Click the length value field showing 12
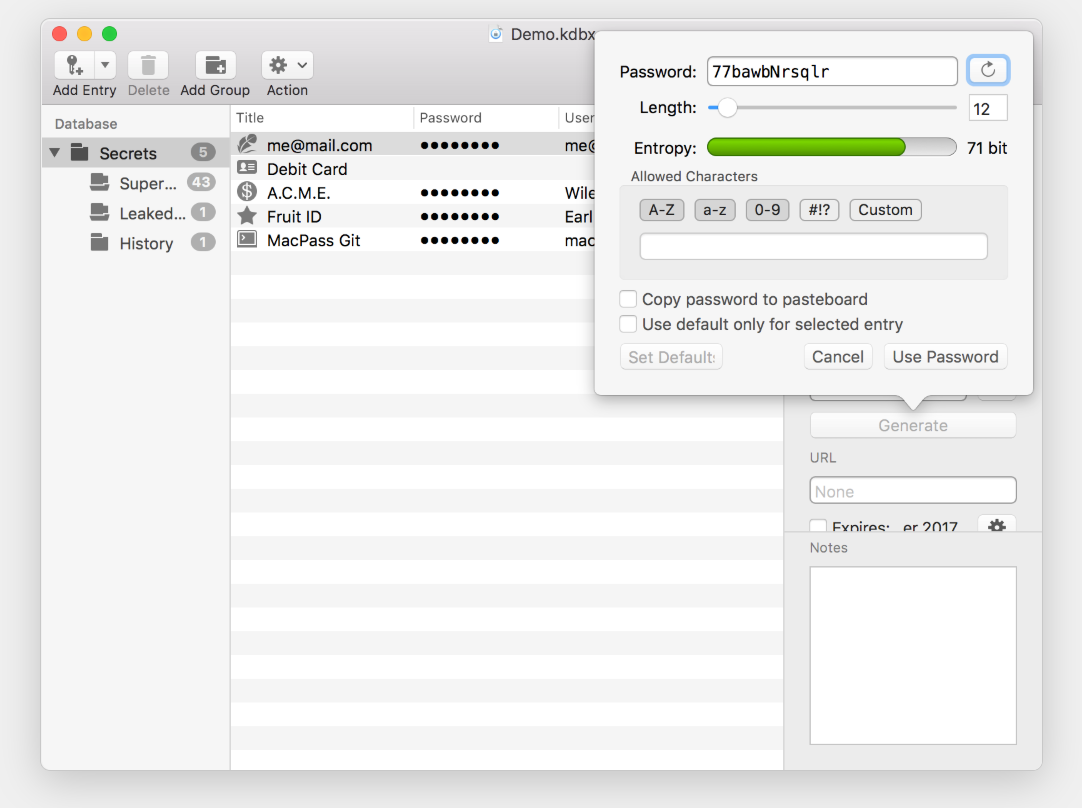Screen dimensions: 1082x808 988,108
